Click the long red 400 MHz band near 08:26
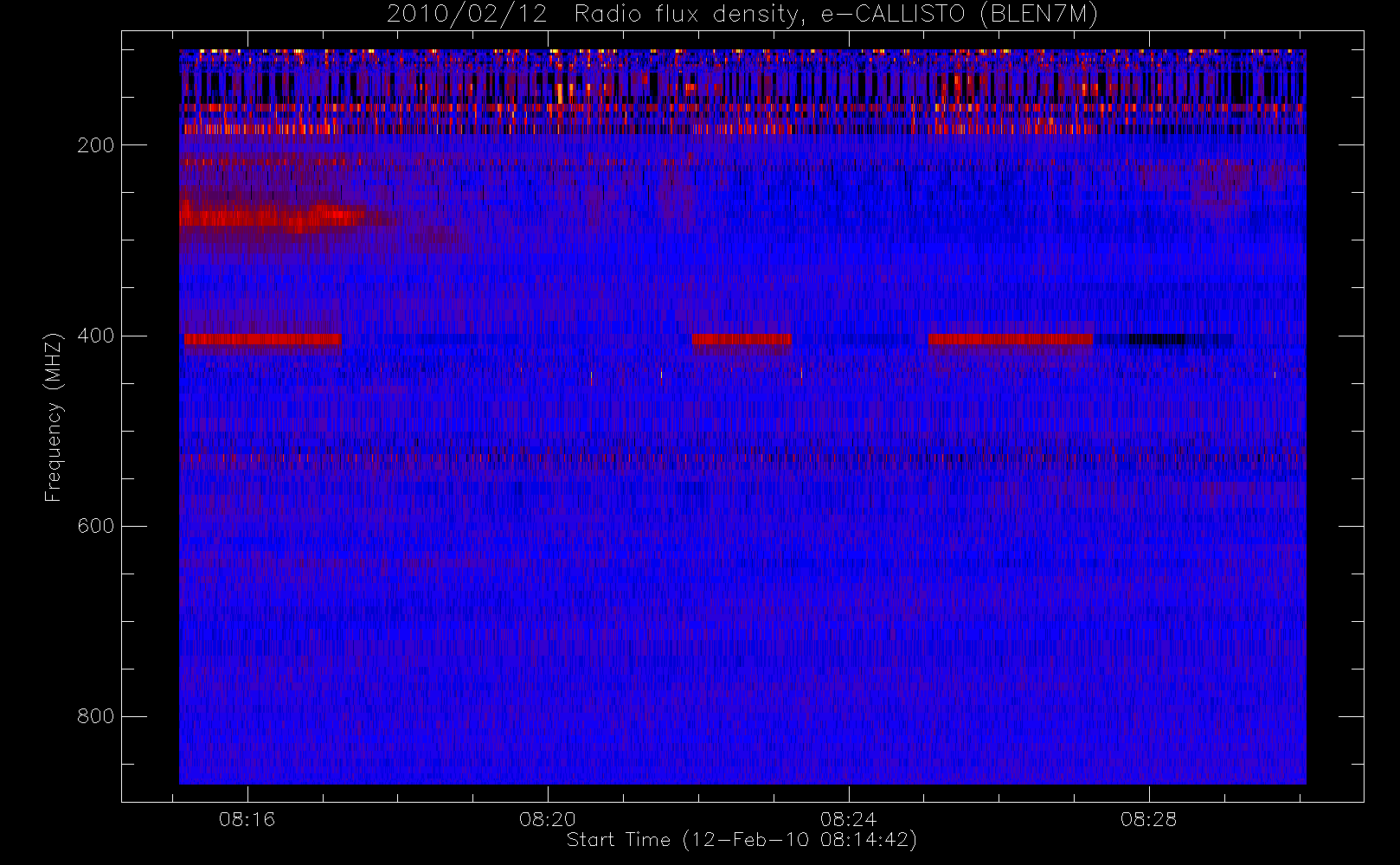1400x865 pixels. click(1011, 339)
